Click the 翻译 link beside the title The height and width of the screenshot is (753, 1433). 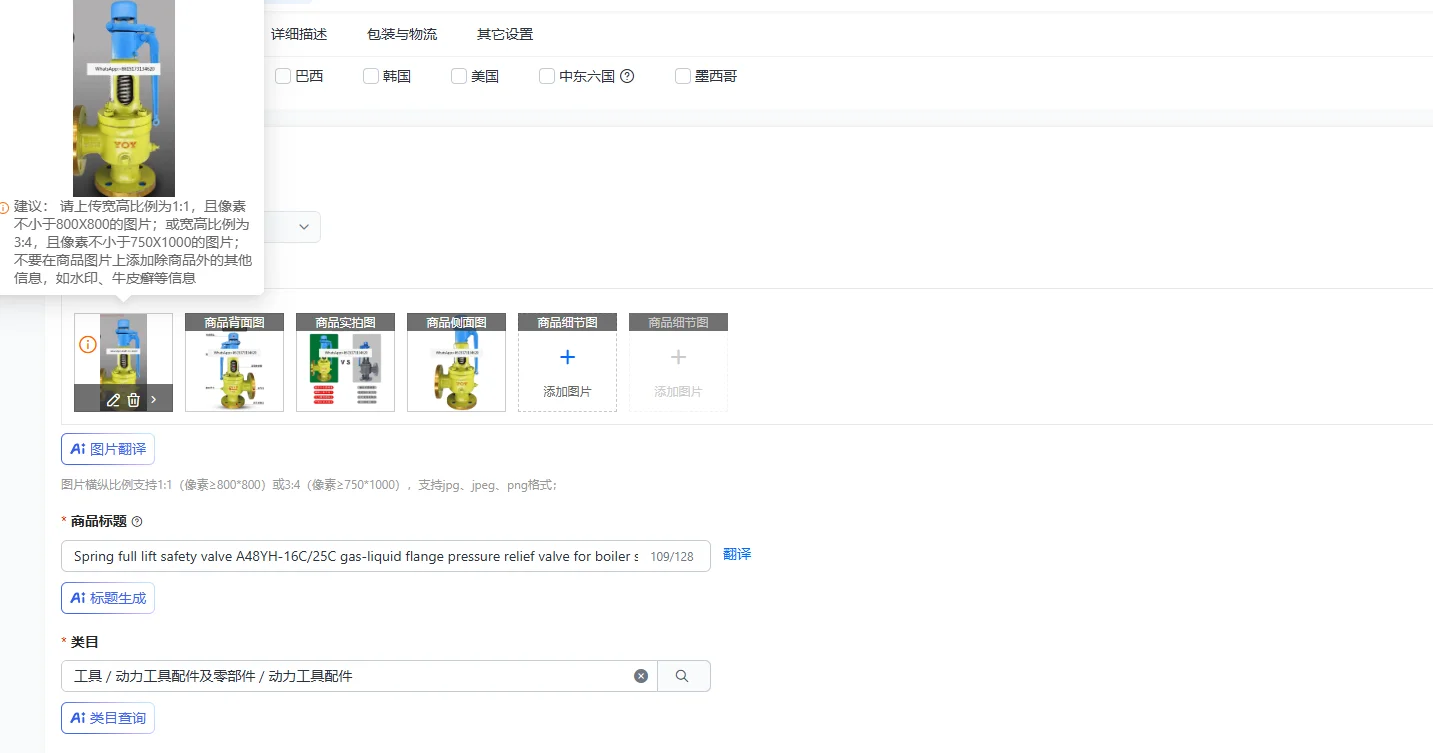pyautogui.click(x=737, y=554)
